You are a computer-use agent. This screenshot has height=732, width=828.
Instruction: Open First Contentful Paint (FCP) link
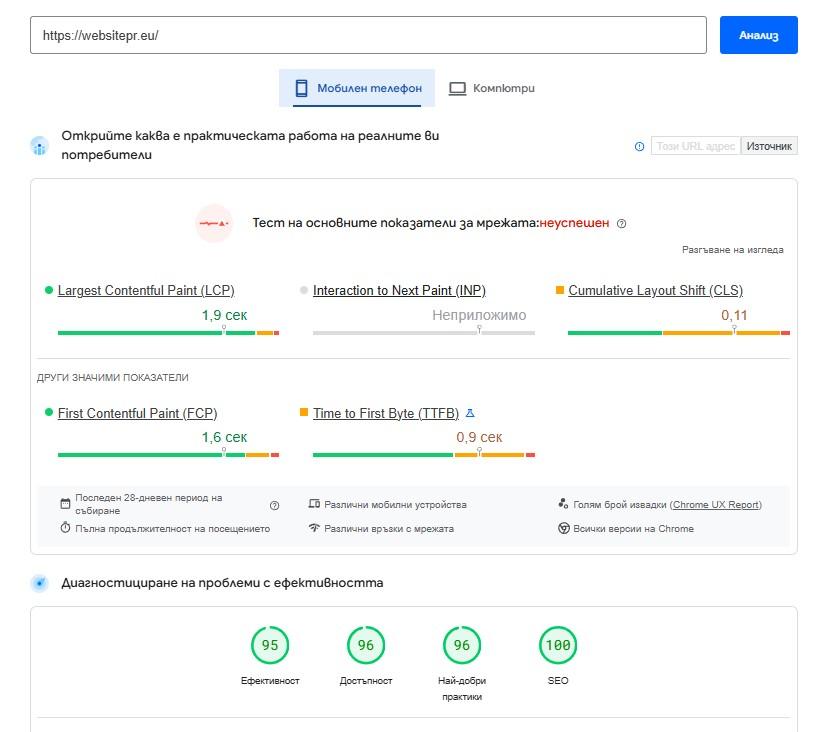coord(137,414)
